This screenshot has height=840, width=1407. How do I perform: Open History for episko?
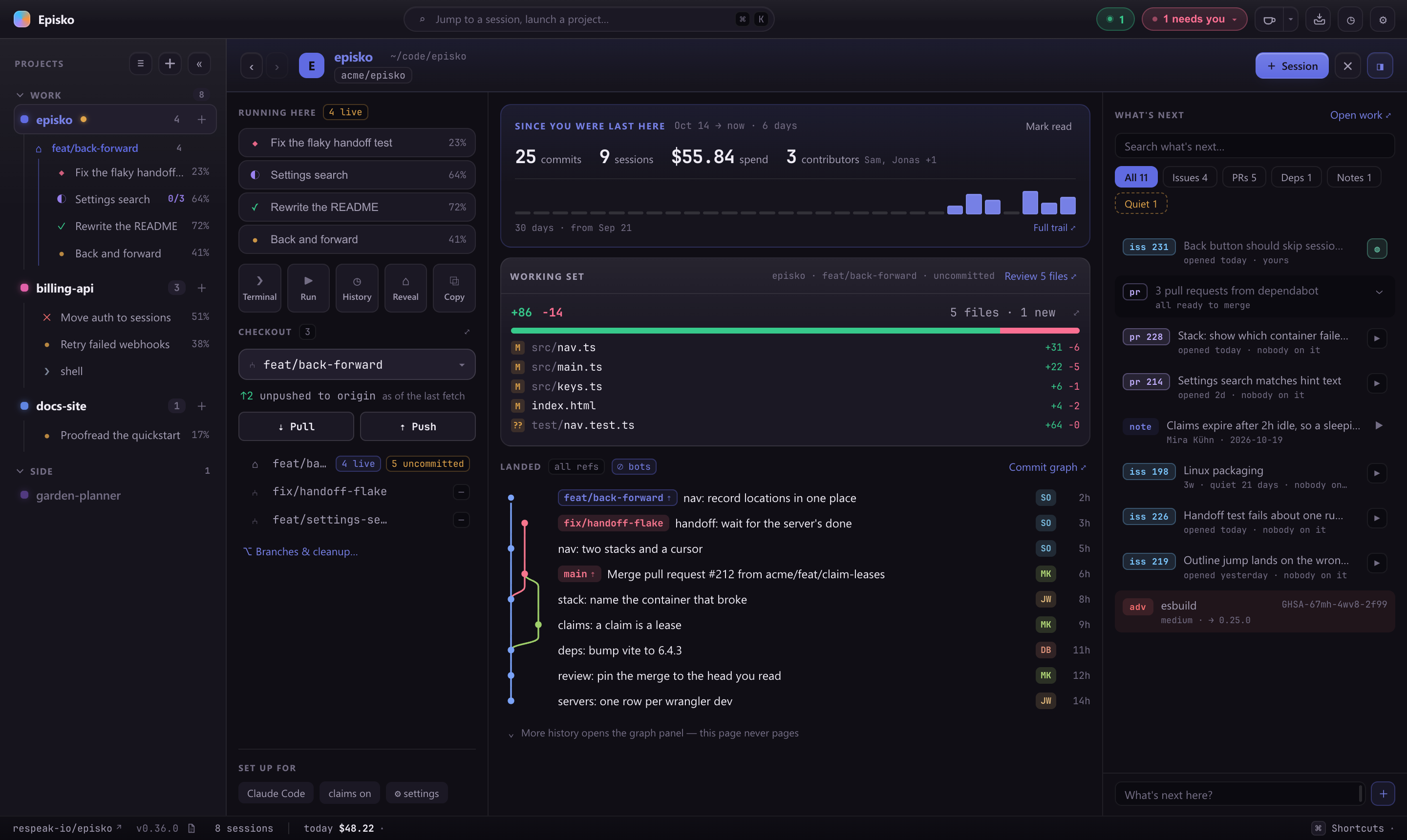click(357, 288)
